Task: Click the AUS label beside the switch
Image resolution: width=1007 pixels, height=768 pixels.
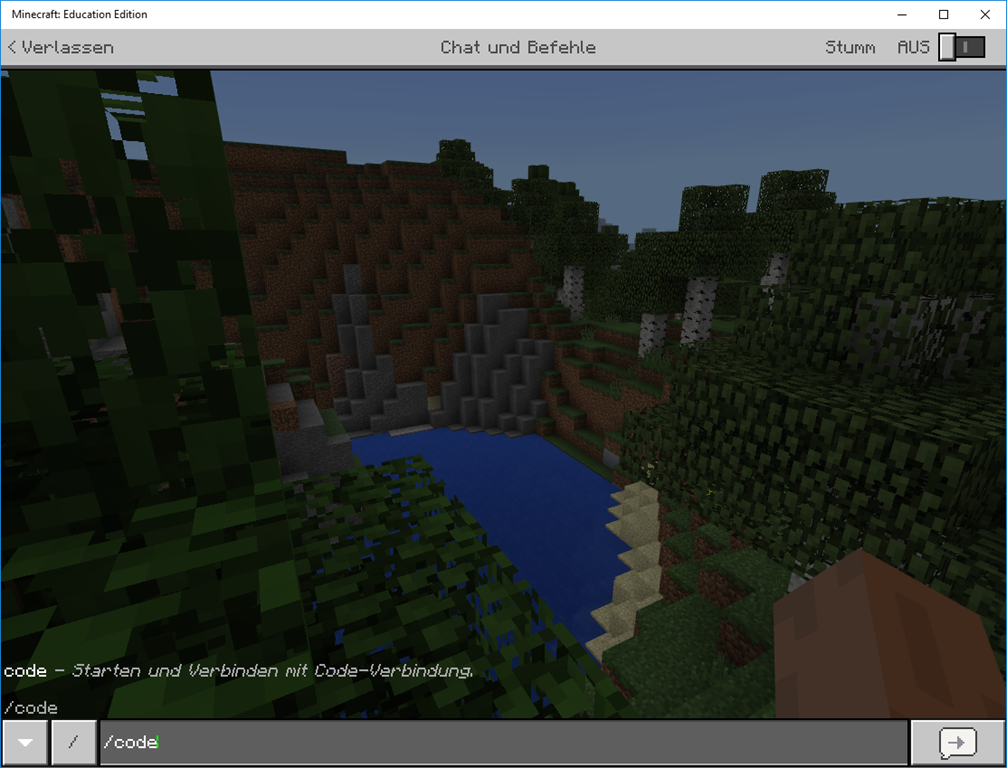Action: (913, 47)
